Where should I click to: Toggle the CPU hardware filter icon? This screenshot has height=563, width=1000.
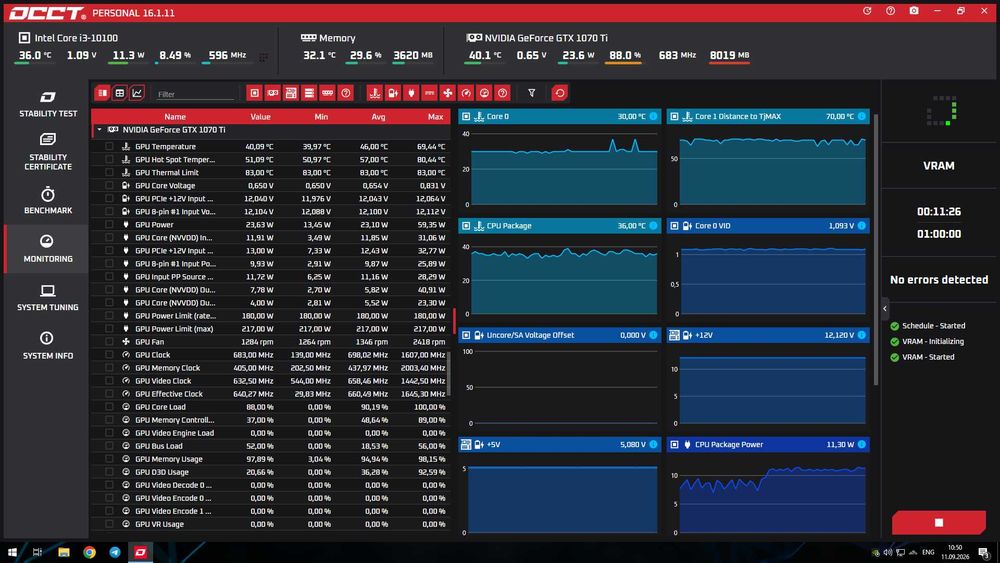(x=254, y=93)
